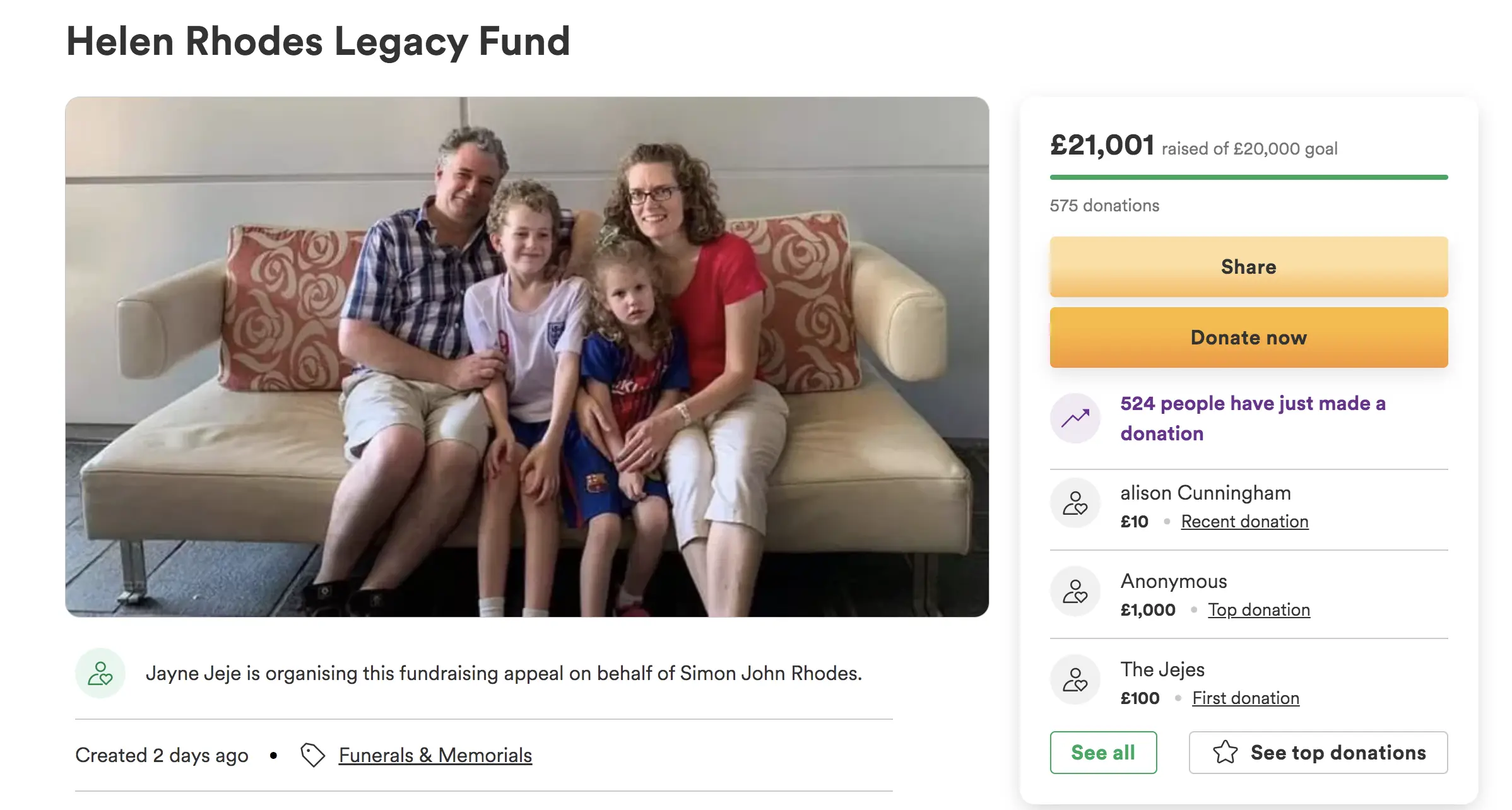Follow the Recent donation link
The height and width of the screenshot is (810, 1512).
pos(1244,522)
